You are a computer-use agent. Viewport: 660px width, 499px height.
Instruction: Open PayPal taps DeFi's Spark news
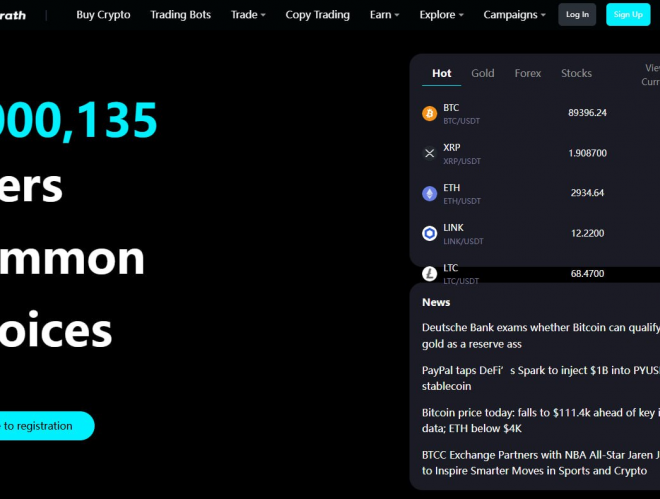click(x=540, y=378)
